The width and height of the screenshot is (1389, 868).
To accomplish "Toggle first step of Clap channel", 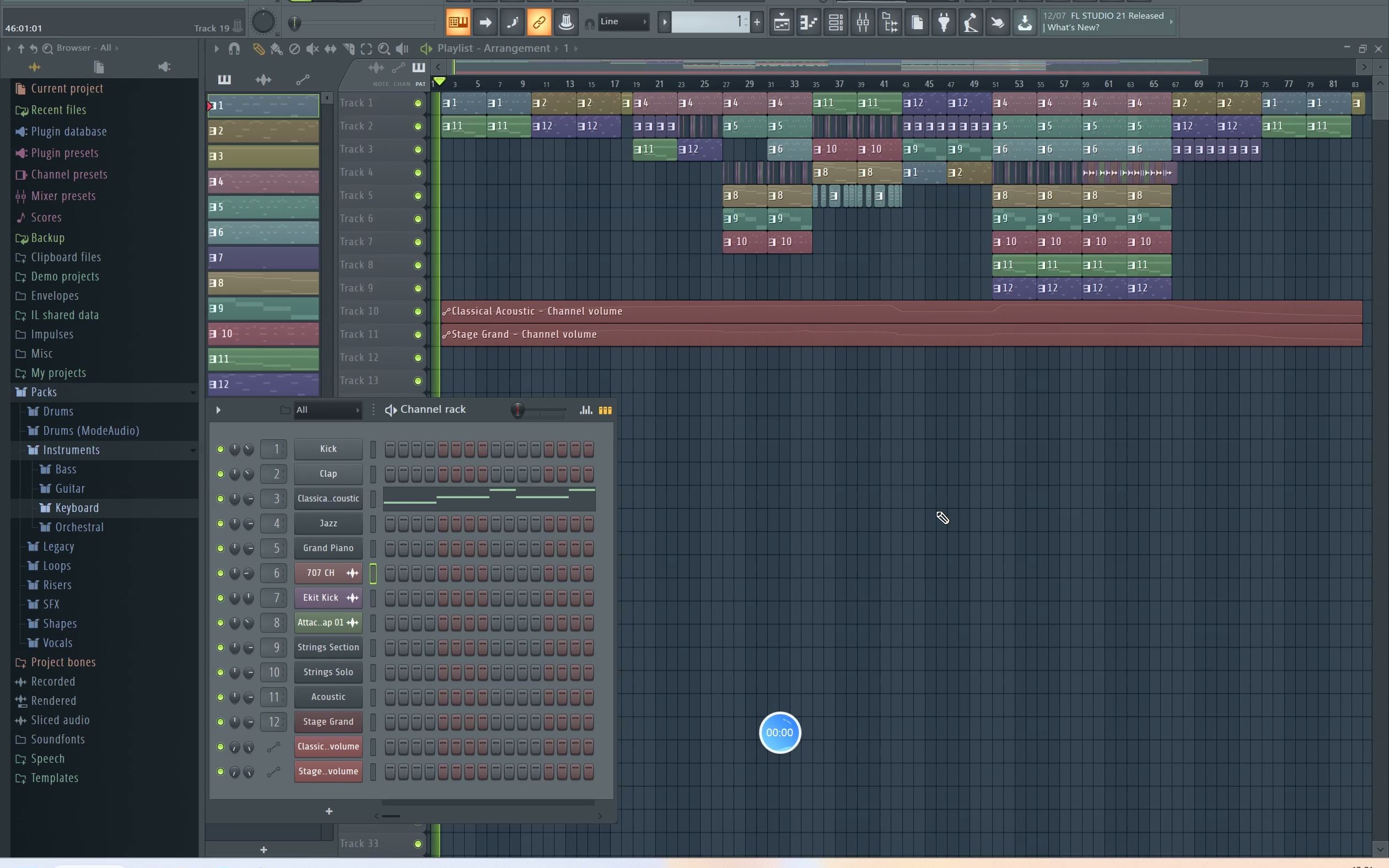I will click(390, 474).
